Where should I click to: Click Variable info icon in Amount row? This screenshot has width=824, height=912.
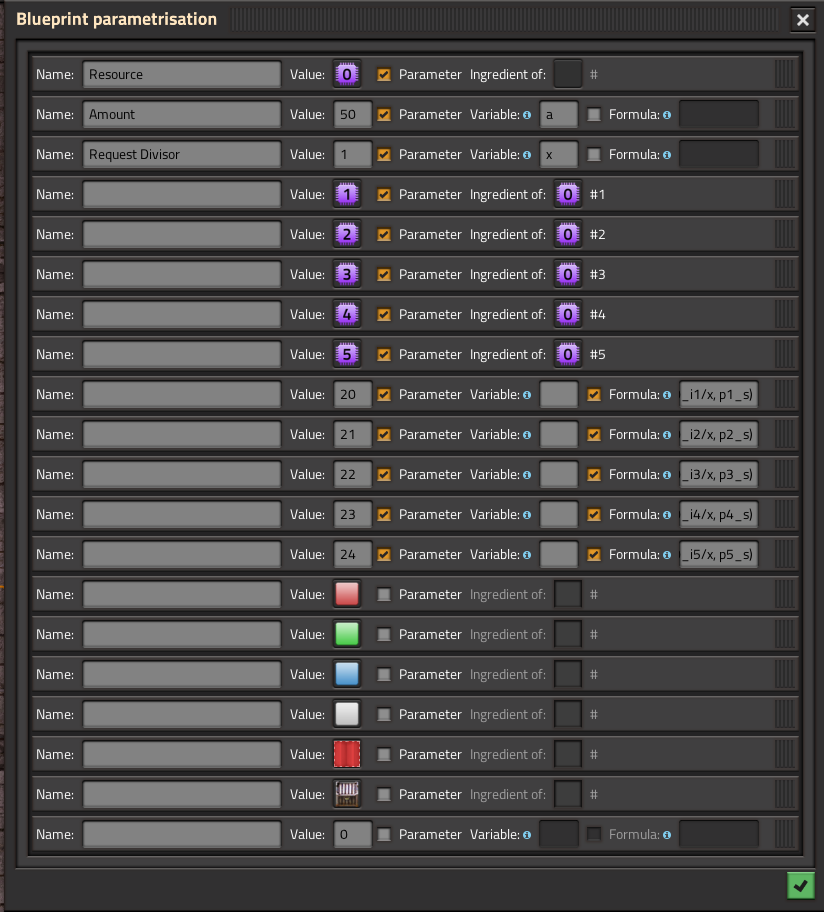[x=527, y=115]
